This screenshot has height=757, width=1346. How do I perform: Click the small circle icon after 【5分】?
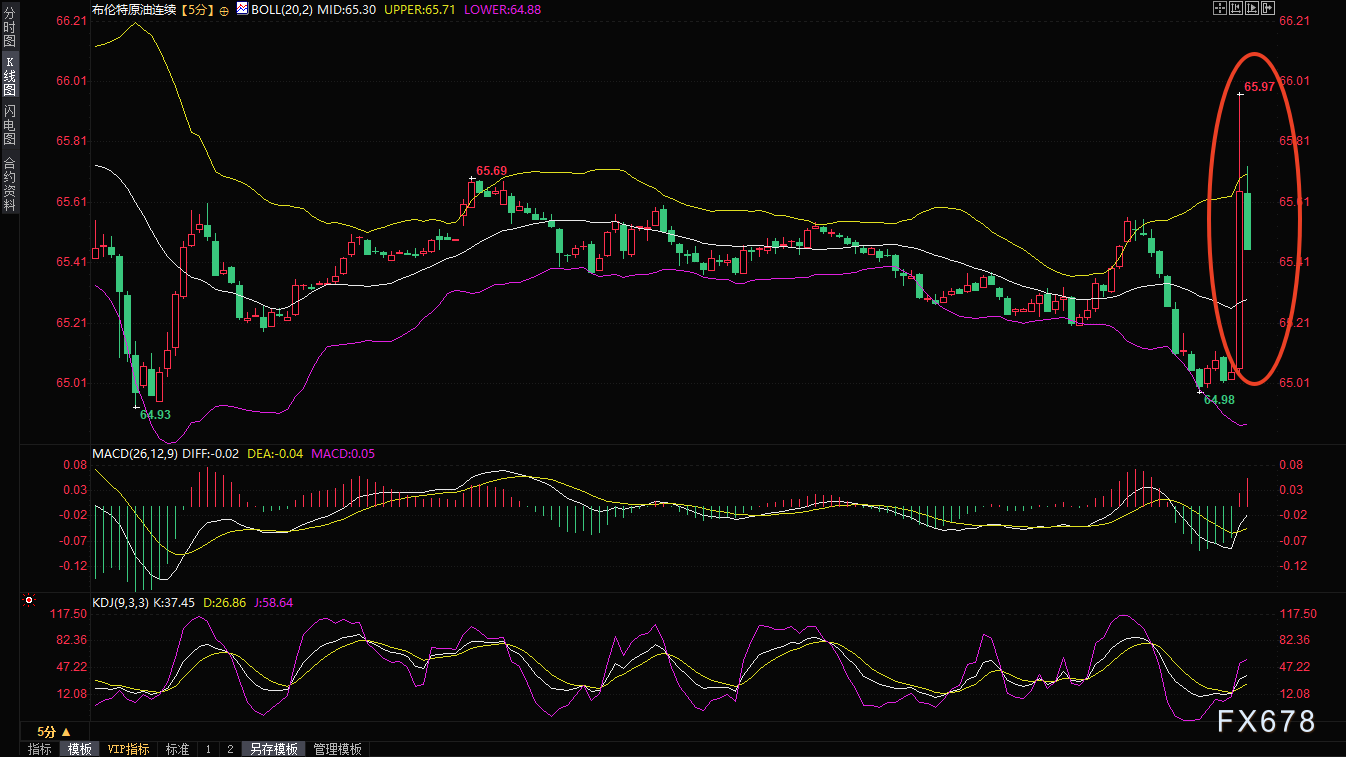(224, 9)
